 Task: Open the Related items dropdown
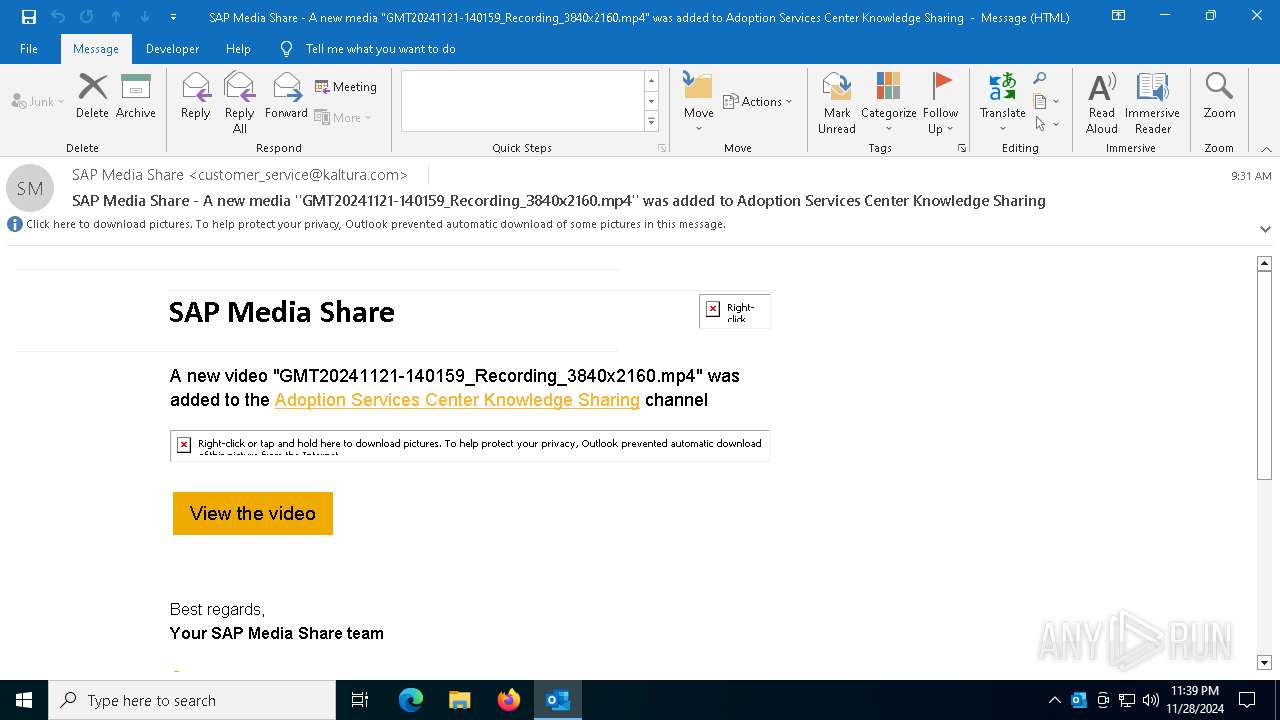[1046, 101]
